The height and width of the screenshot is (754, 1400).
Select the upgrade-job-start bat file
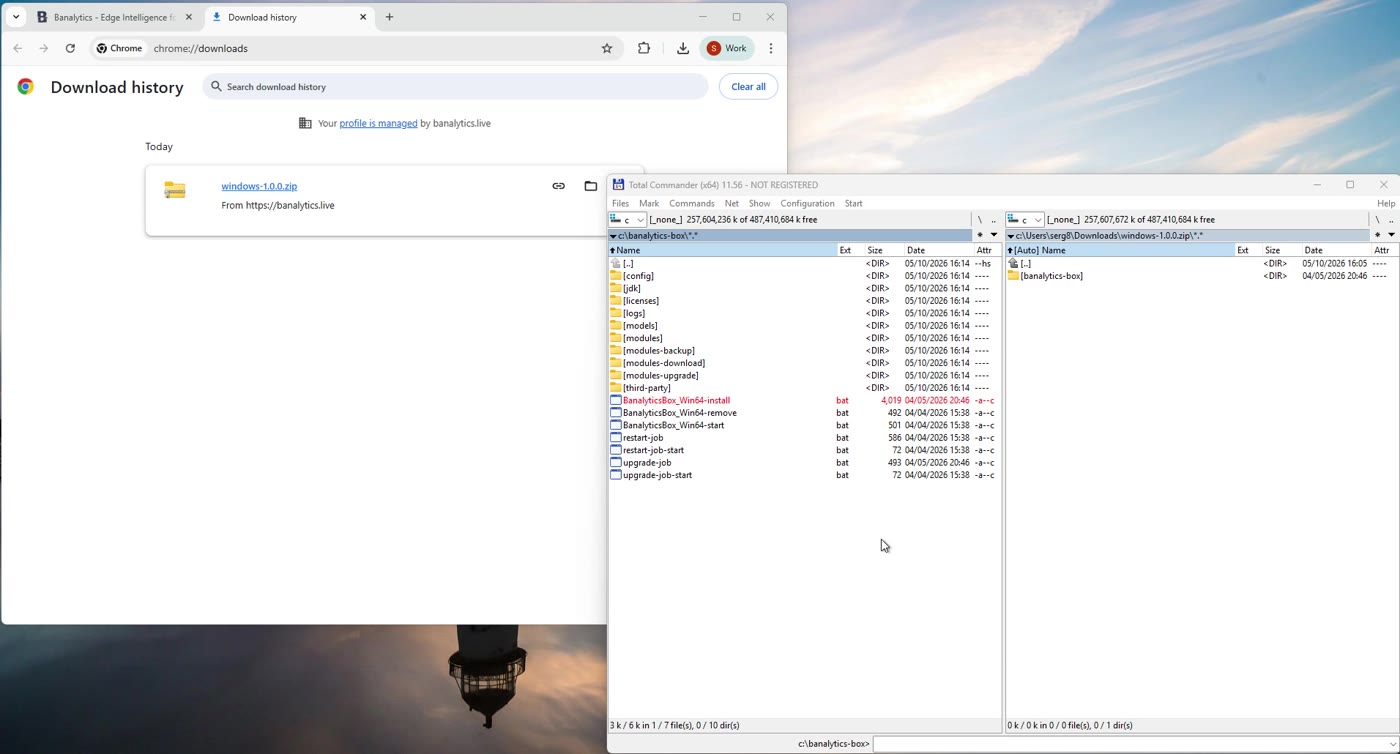coord(657,475)
